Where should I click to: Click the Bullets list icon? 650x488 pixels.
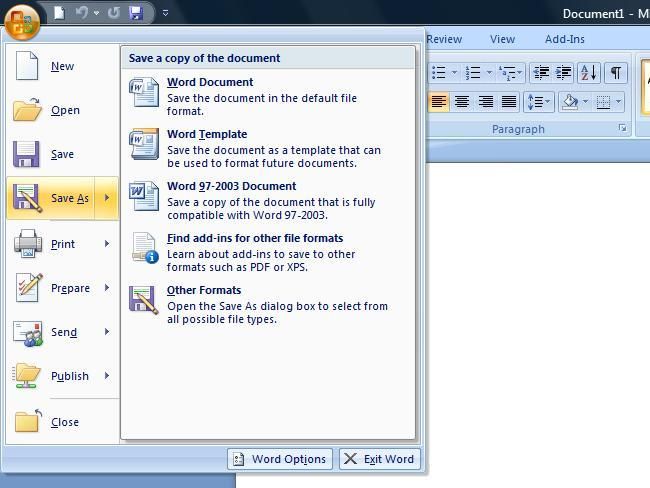pyautogui.click(x=439, y=73)
